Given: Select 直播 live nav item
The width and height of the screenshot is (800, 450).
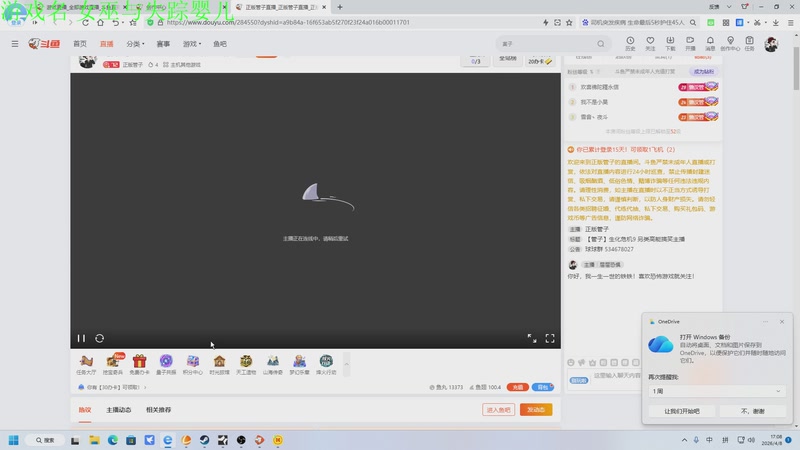Looking at the screenshot, I should point(107,44).
